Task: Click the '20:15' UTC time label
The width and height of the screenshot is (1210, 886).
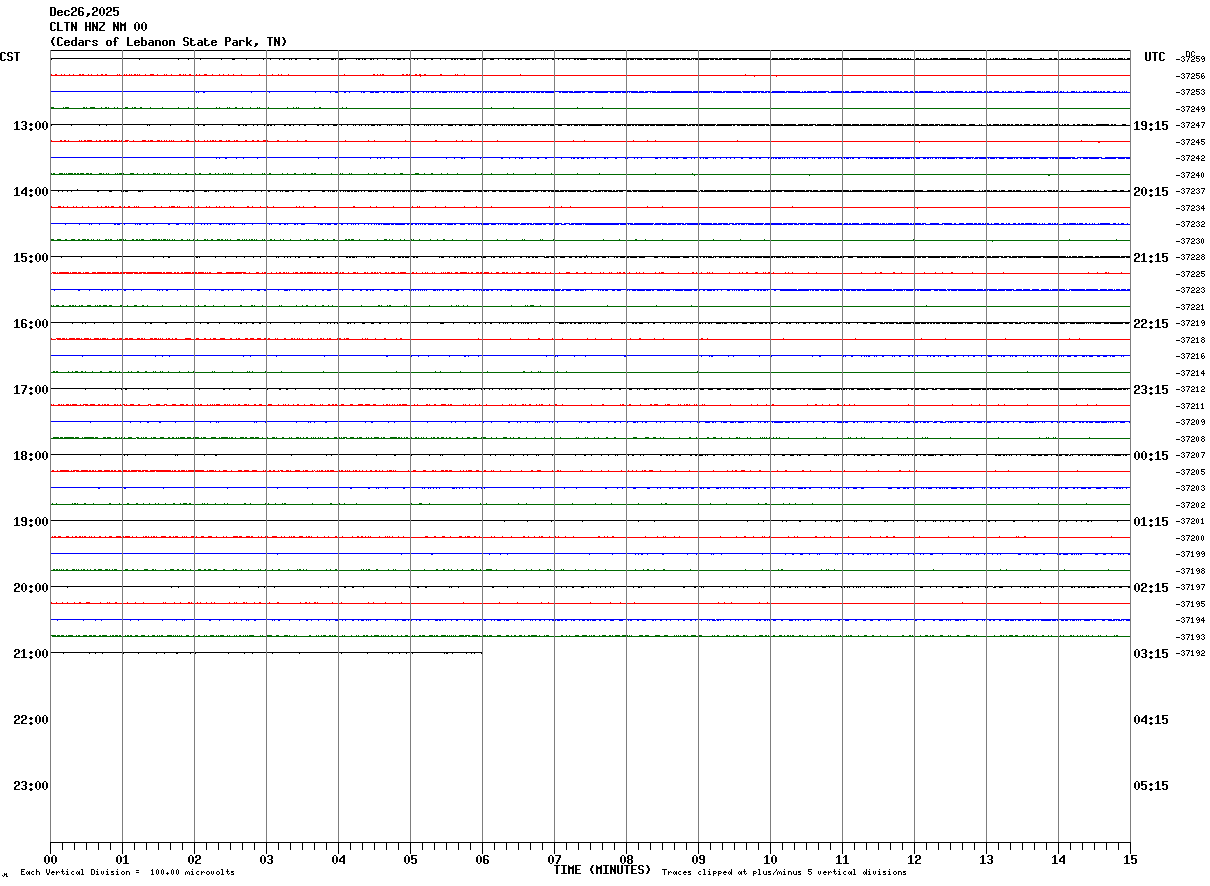Action: [1150, 192]
